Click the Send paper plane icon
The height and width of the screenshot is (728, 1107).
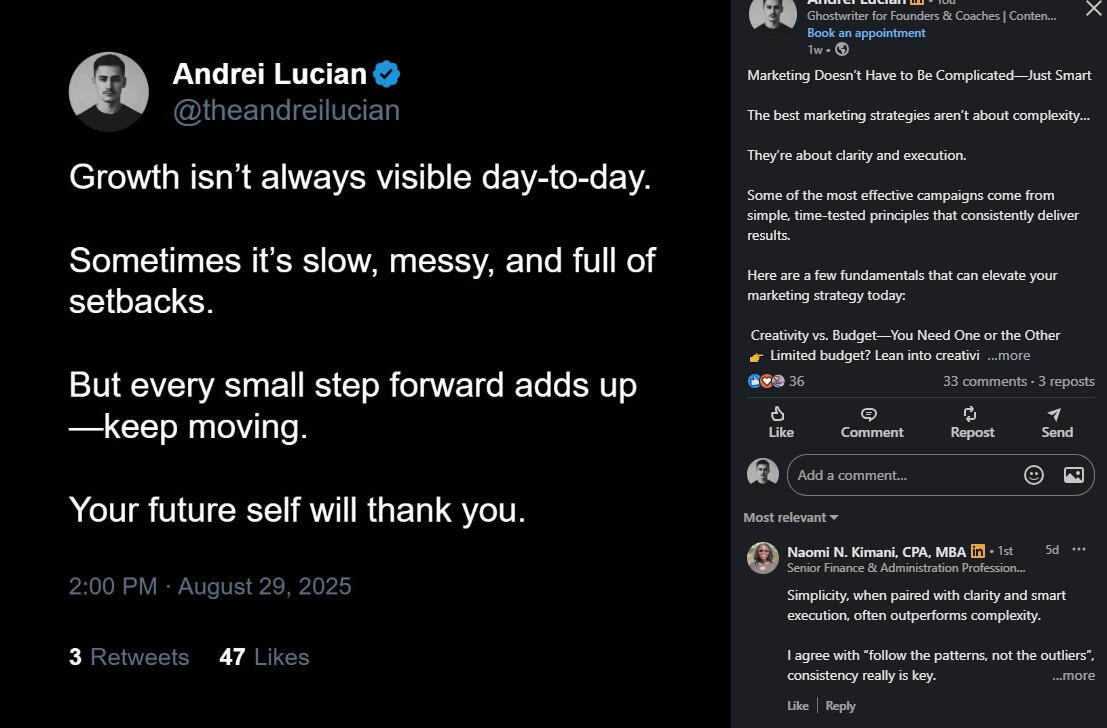coord(1054,414)
